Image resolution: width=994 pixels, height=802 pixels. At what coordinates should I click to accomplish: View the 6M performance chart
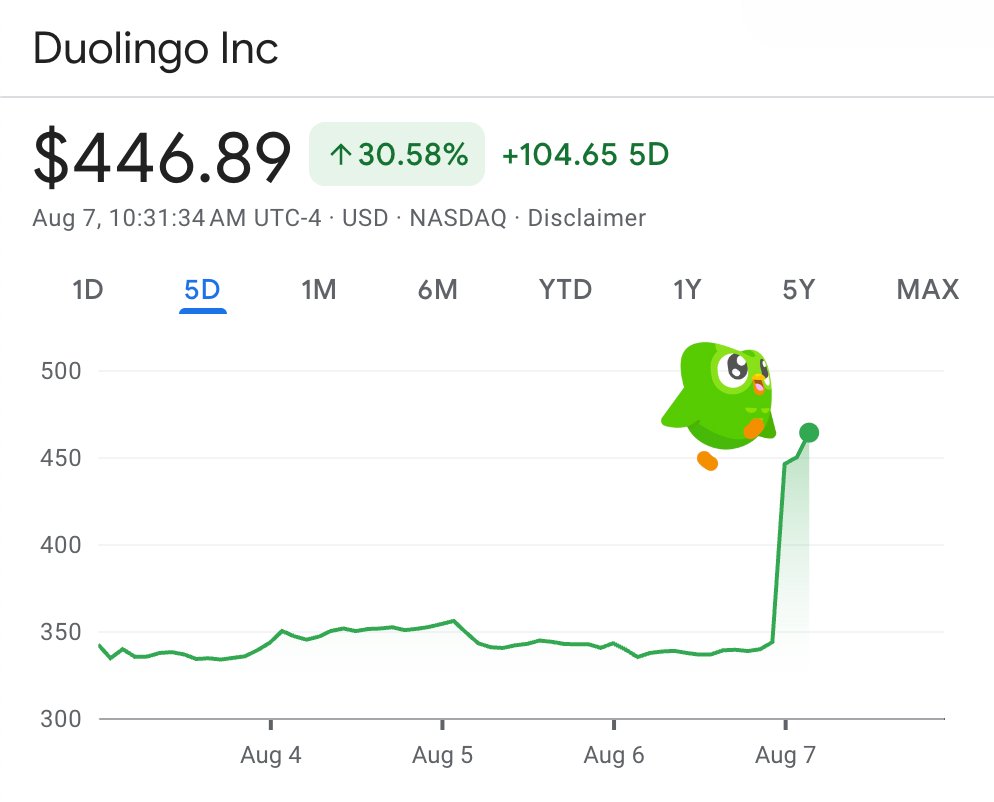point(437,290)
